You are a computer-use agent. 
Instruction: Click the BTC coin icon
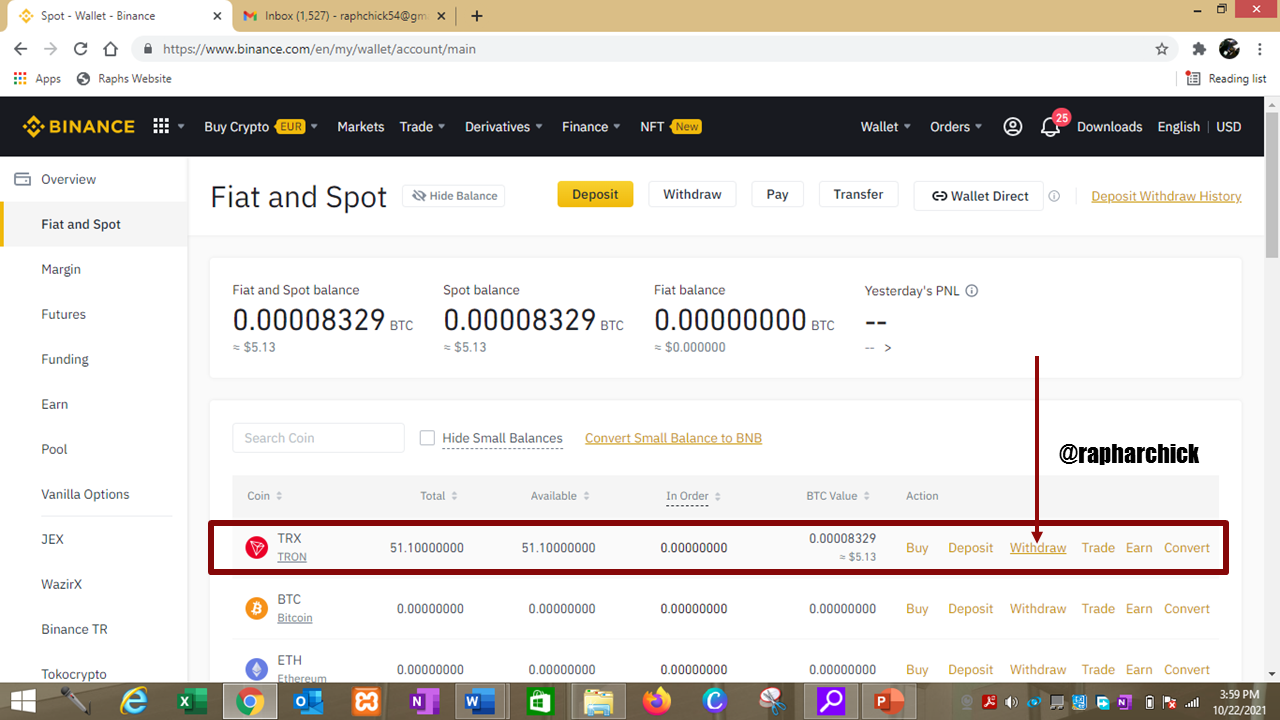257,608
